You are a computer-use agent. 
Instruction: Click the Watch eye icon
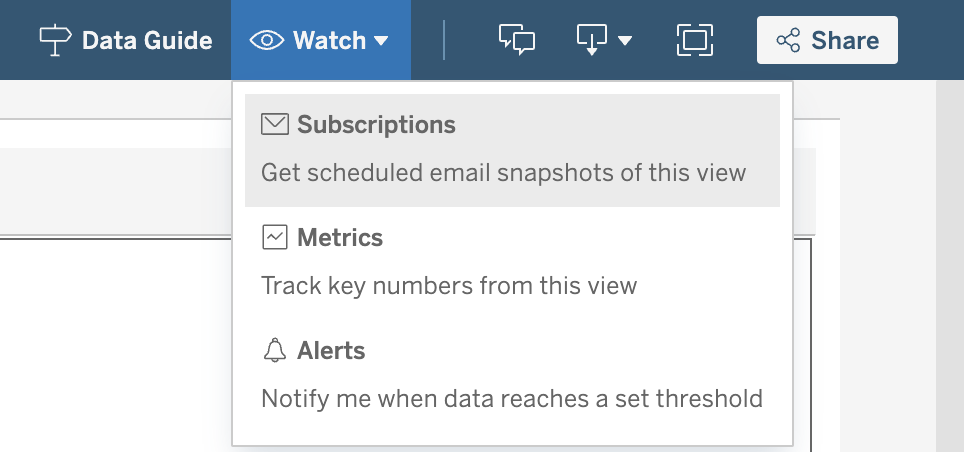(267, 41)
